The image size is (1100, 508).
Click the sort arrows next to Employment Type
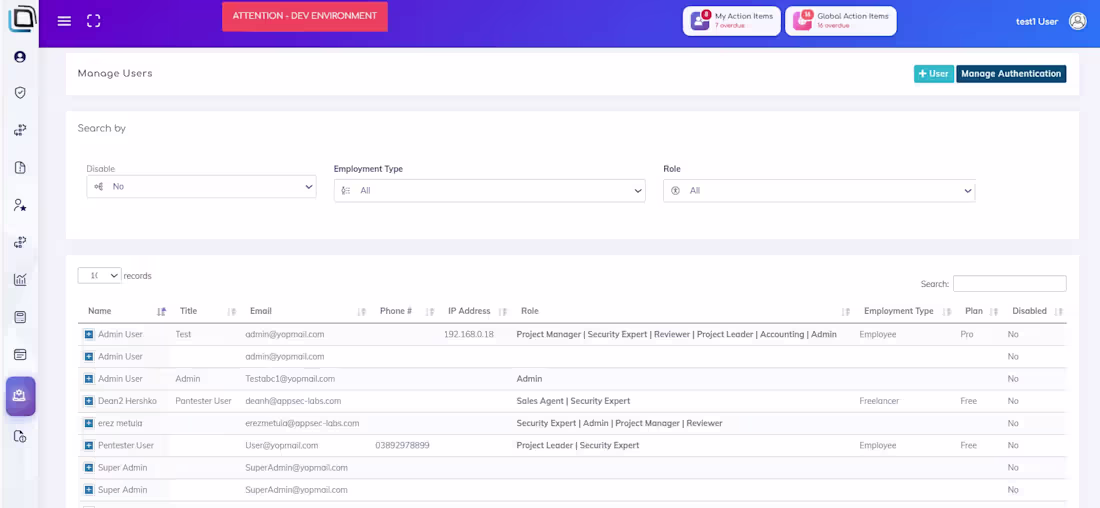pos(947,312)
